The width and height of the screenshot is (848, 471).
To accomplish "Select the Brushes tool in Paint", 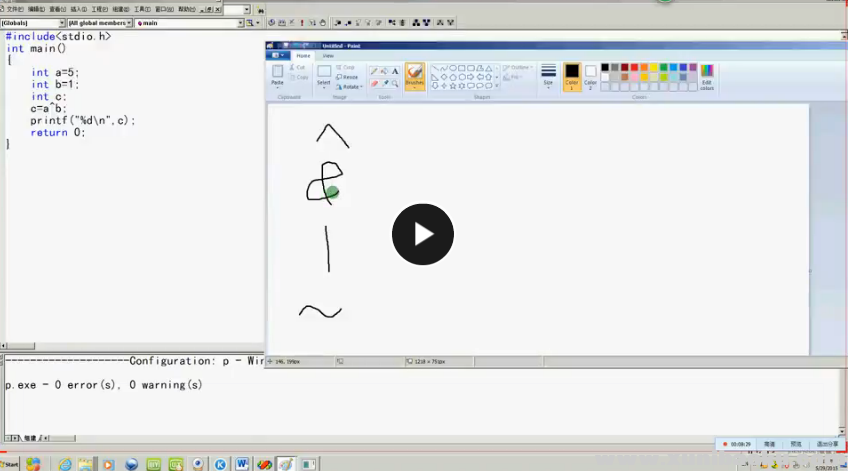I will [x=414, y=76].
